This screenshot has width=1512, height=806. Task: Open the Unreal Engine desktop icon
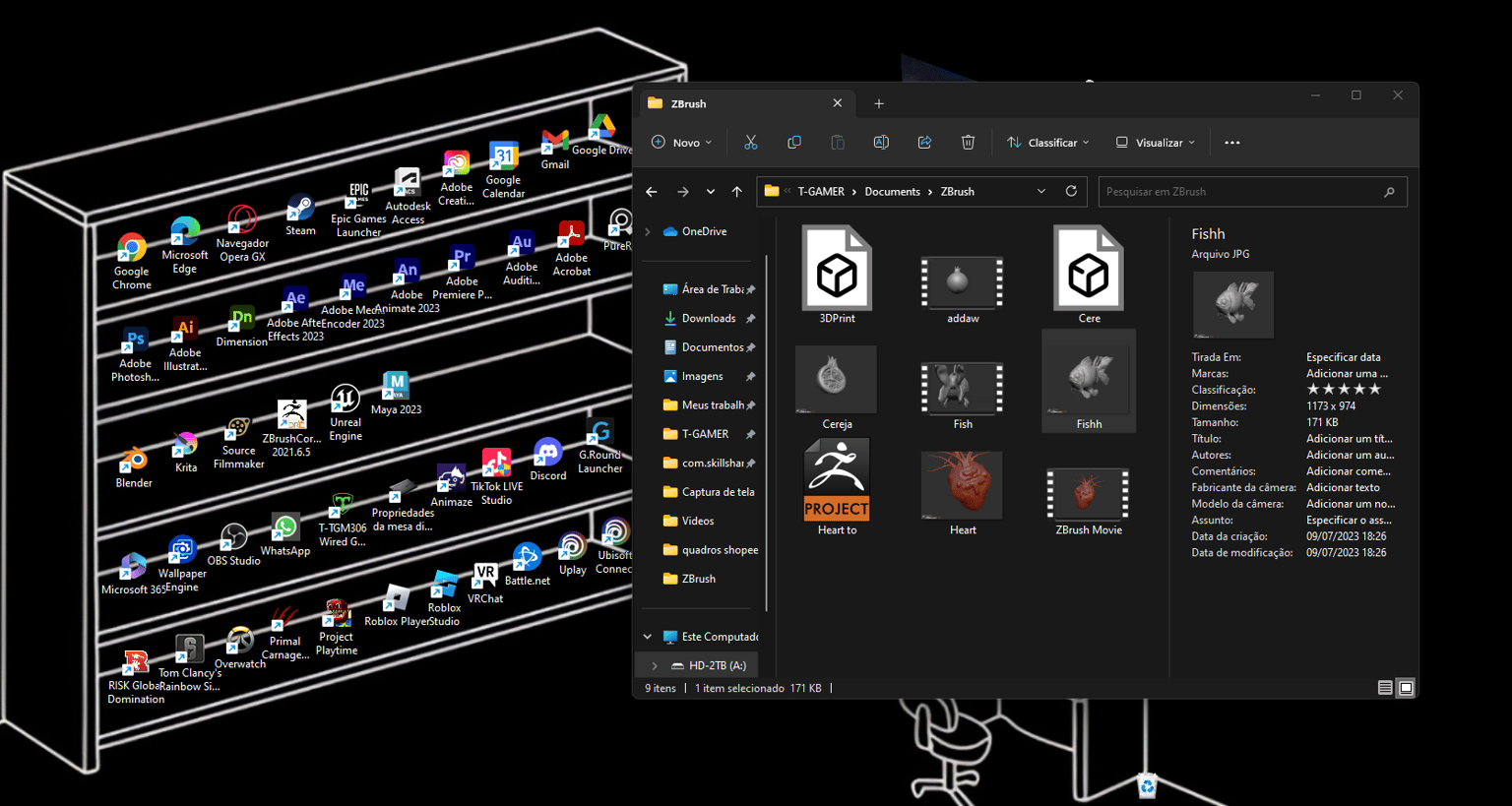pyautogui.click(x=346, y=413)
